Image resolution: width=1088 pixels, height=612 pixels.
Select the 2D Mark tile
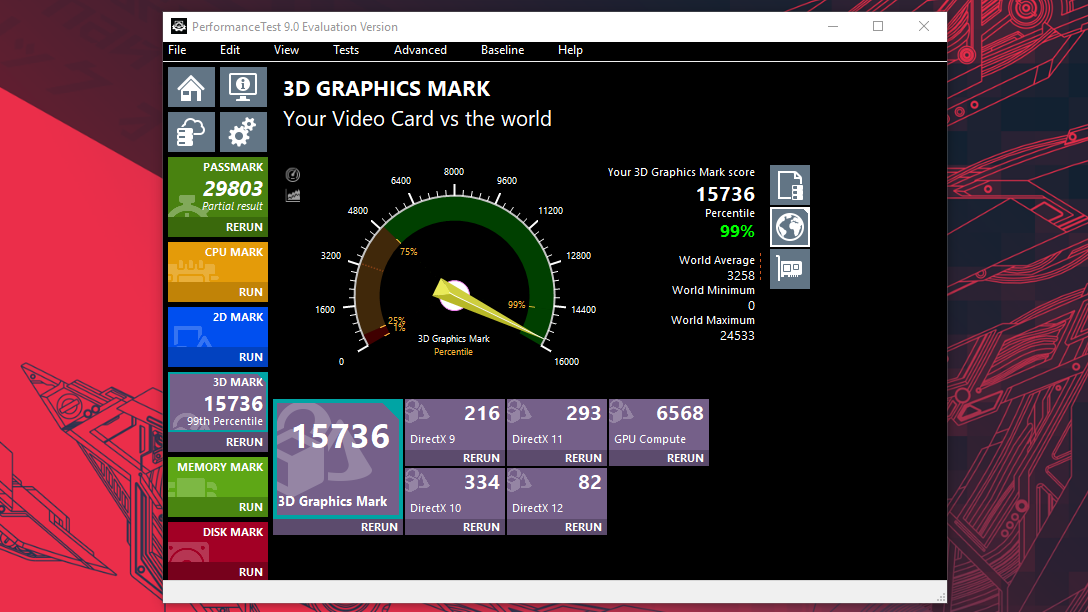tap(218, 328)
